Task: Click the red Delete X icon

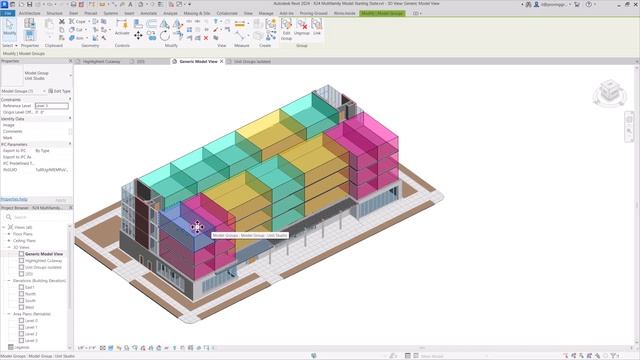Action: click(206, 38)
